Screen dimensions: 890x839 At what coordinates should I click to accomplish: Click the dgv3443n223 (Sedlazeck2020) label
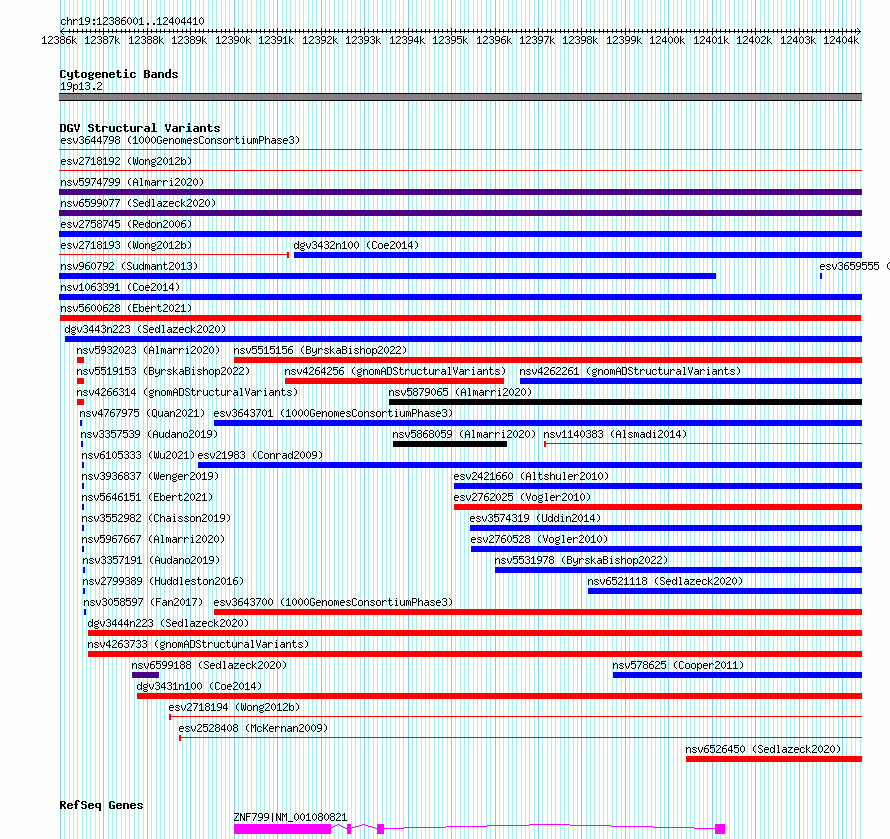point(145,329)
